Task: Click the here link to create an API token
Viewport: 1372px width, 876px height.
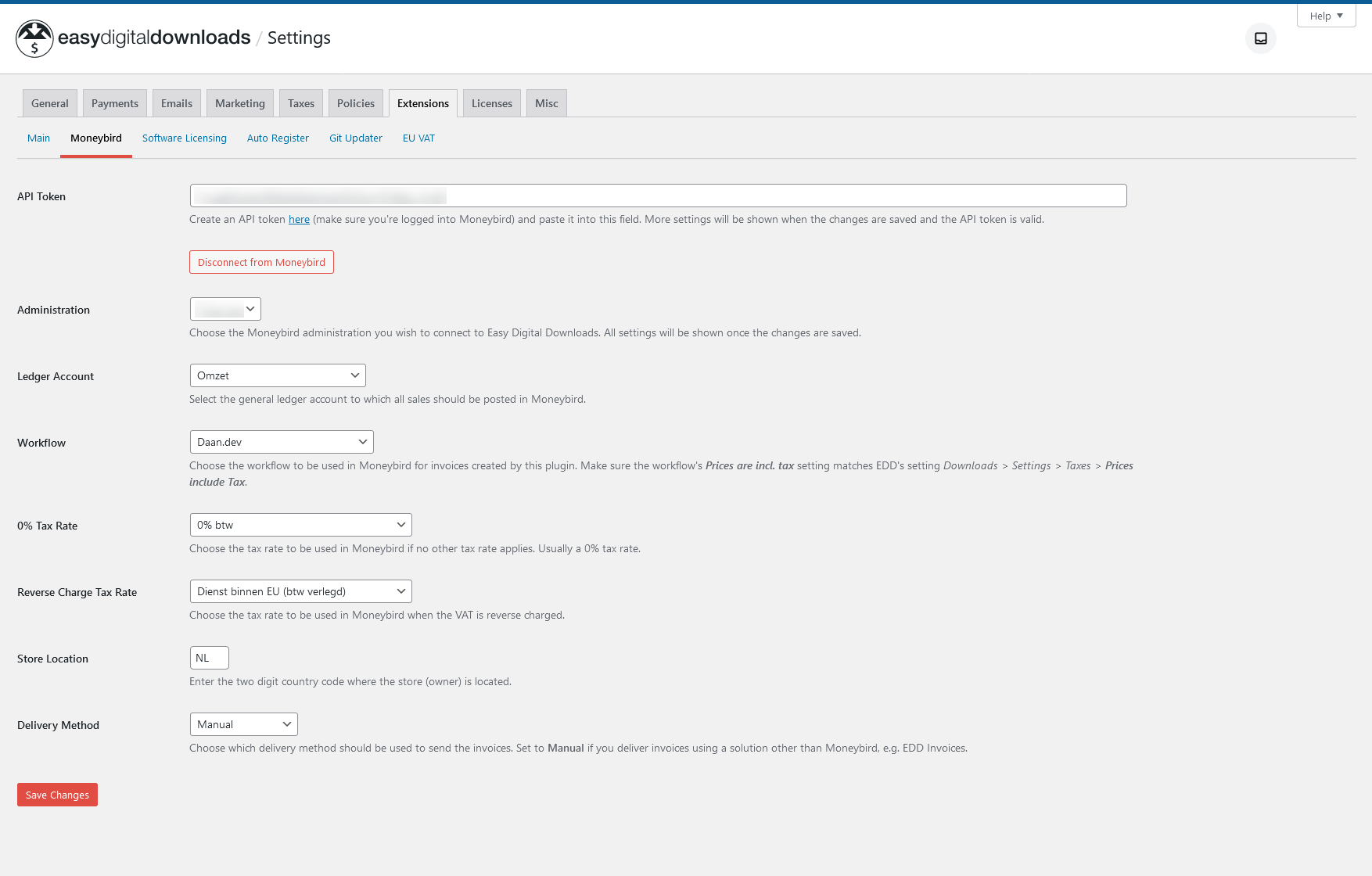Action: [299, 219]
